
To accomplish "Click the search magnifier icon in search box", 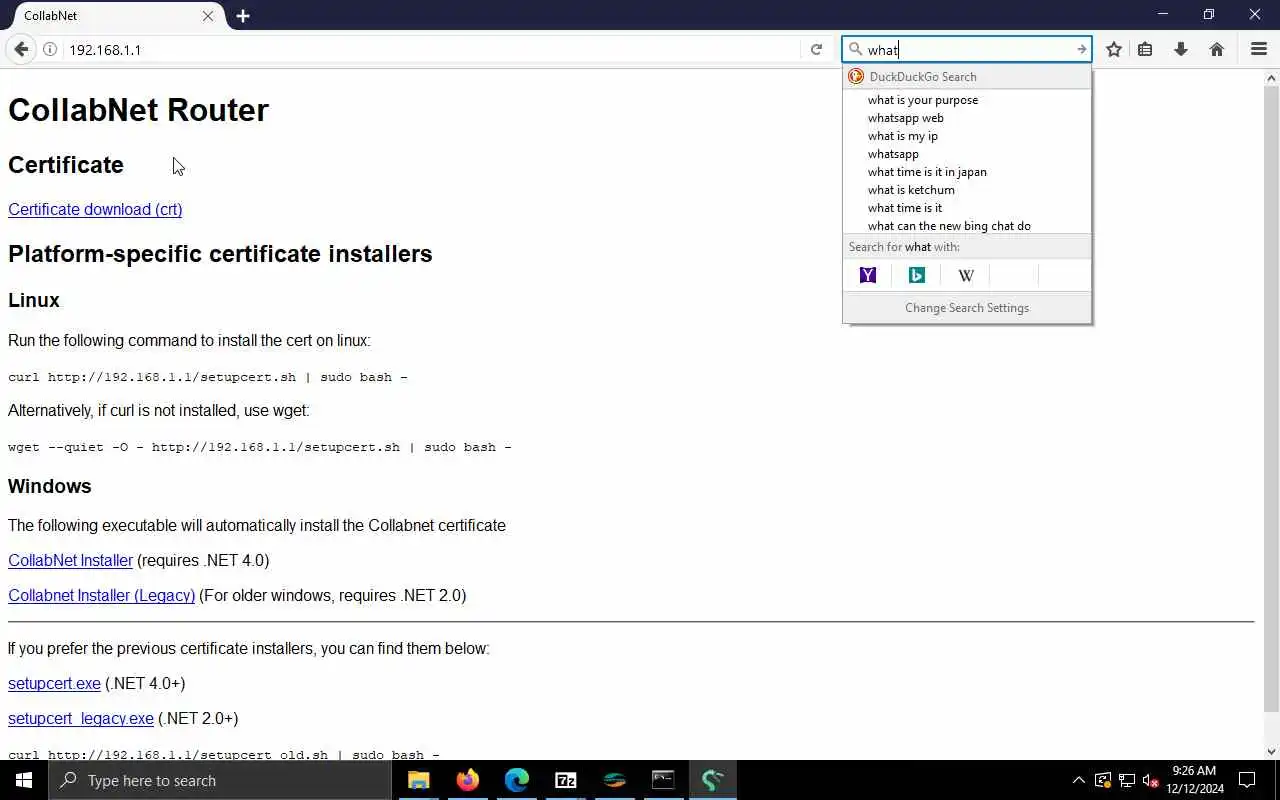I will pyautogui.click(x=856, y=49).
